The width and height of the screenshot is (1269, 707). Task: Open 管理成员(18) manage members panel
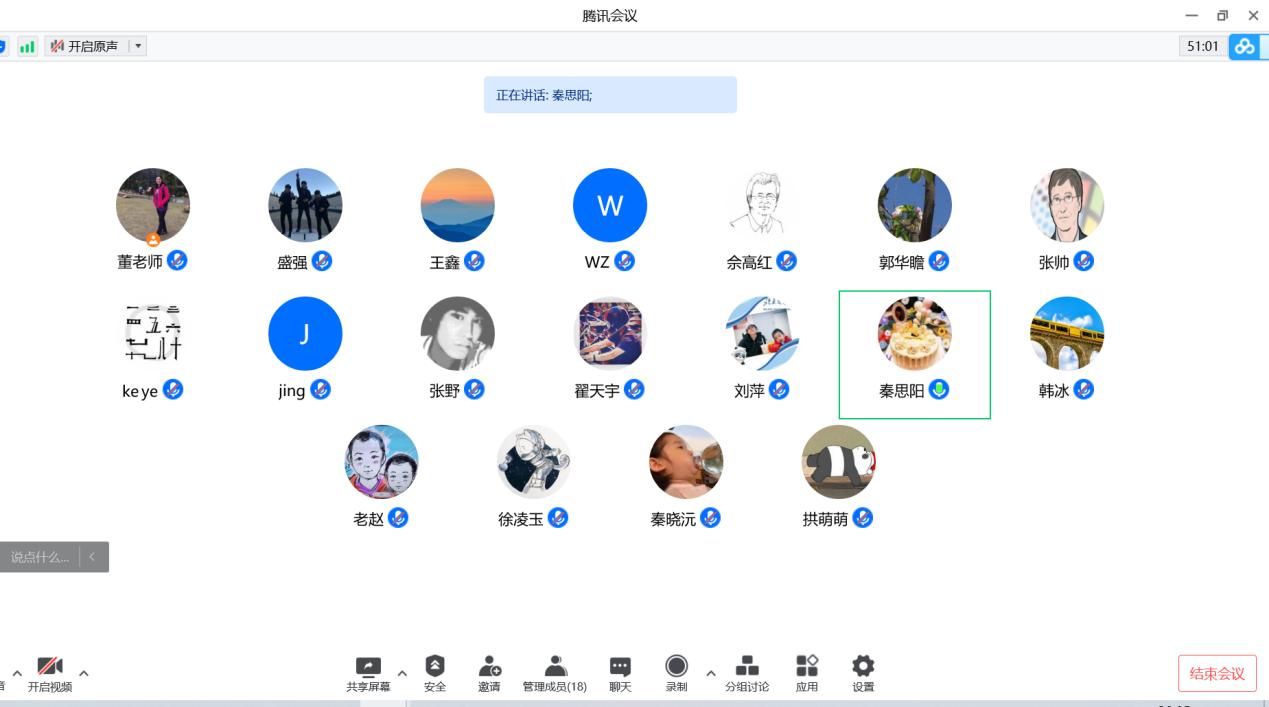[555, 667]
